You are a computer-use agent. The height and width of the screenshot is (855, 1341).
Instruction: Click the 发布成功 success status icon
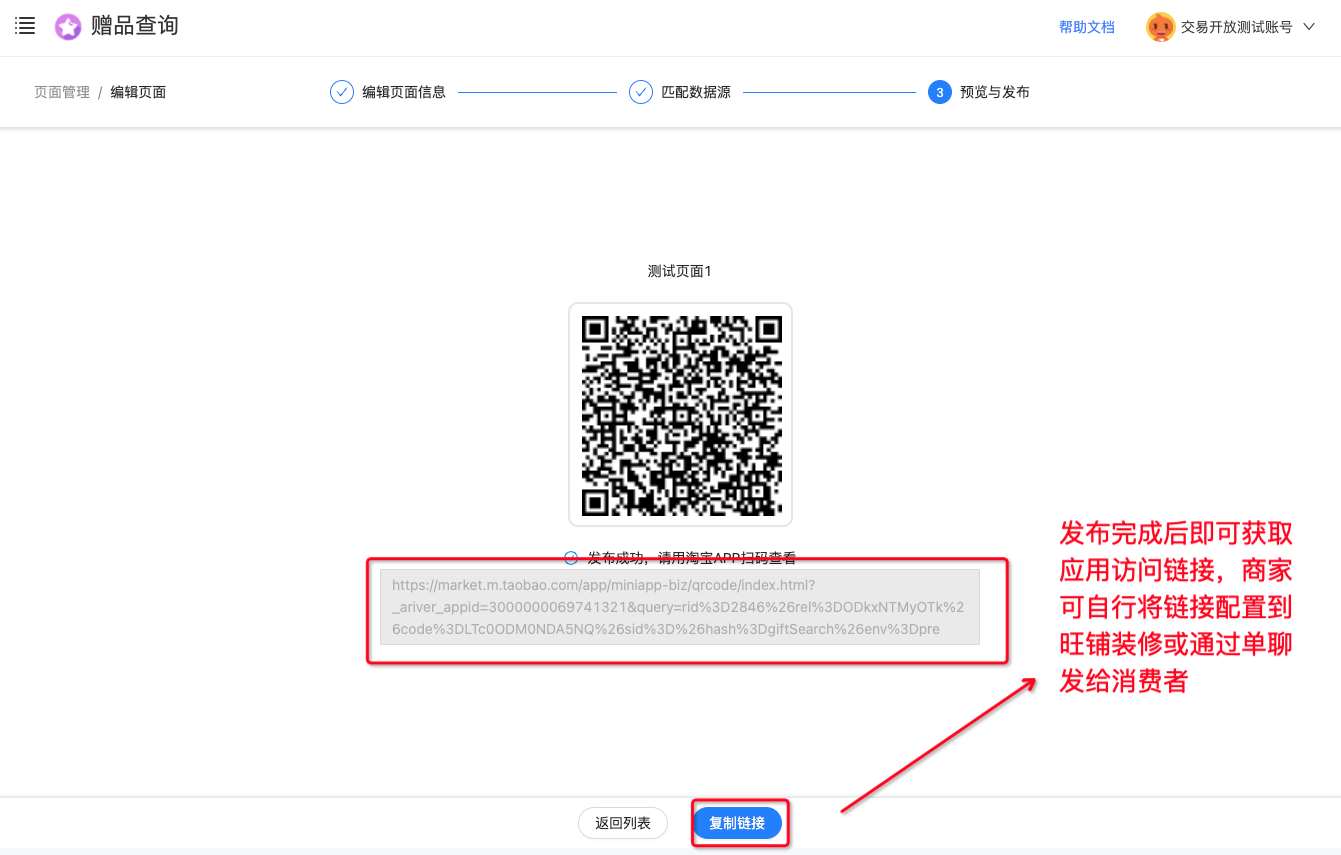coord(571,558)
